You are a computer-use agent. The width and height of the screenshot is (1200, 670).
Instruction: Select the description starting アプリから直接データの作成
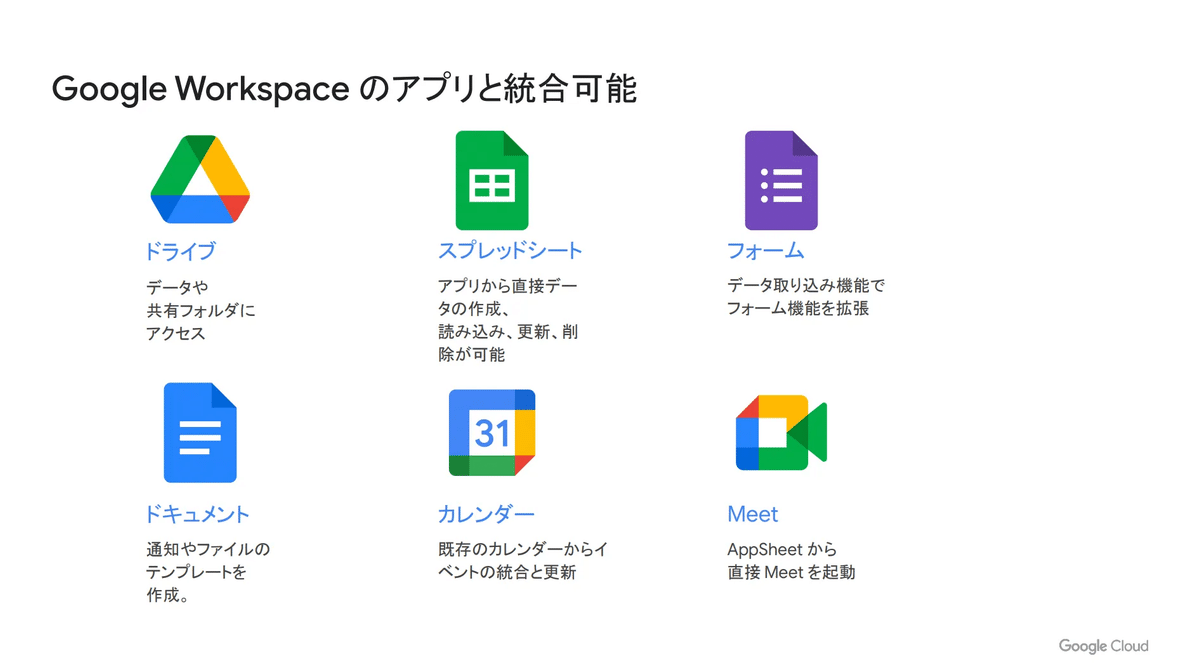[x=508, y=320]
